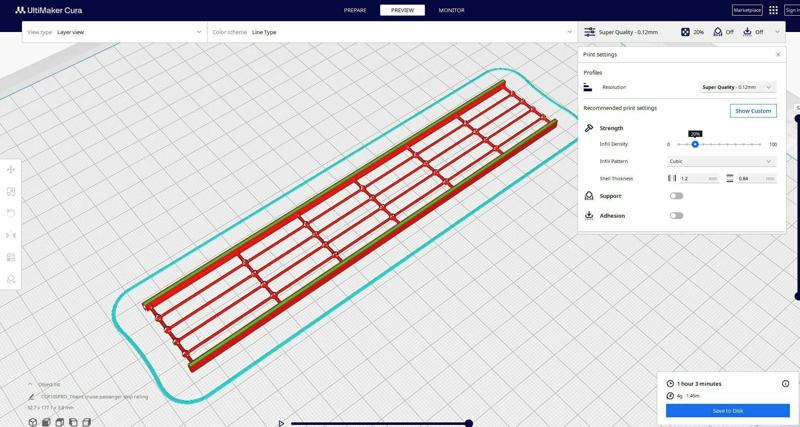Click the top/bottom thickness 0.84 field

(x=757, y=179)
